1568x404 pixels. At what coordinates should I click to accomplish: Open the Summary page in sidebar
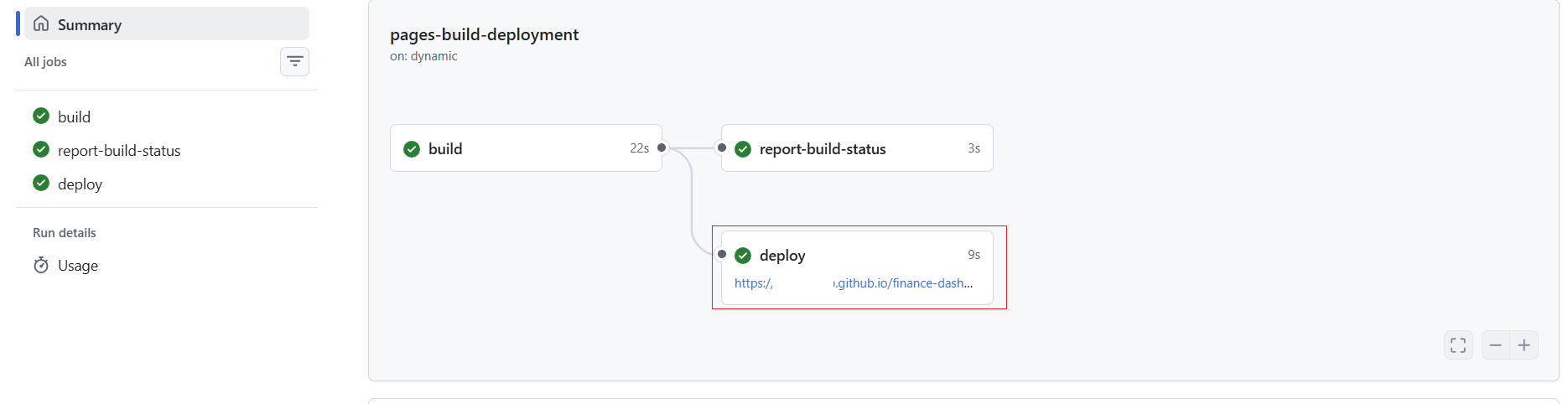[167, 24]
